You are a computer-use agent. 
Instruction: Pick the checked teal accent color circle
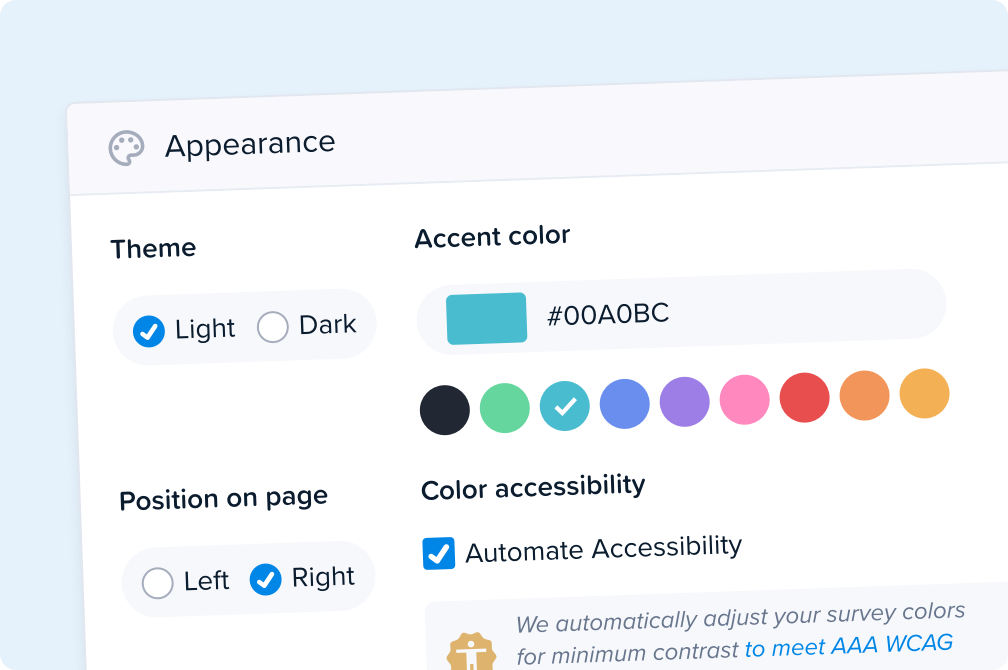(564, 406)
